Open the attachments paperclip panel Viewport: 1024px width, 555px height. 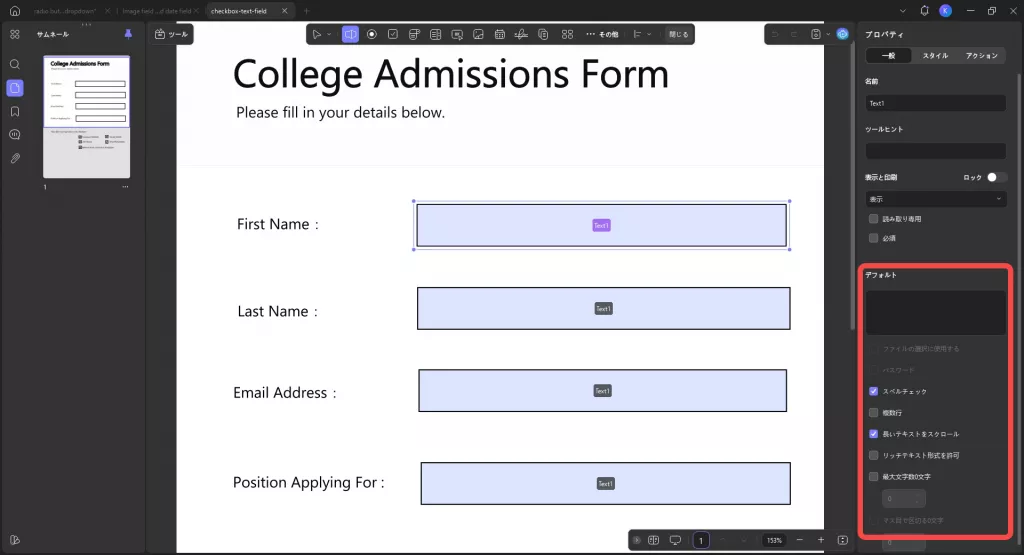[x=15, y=159]
